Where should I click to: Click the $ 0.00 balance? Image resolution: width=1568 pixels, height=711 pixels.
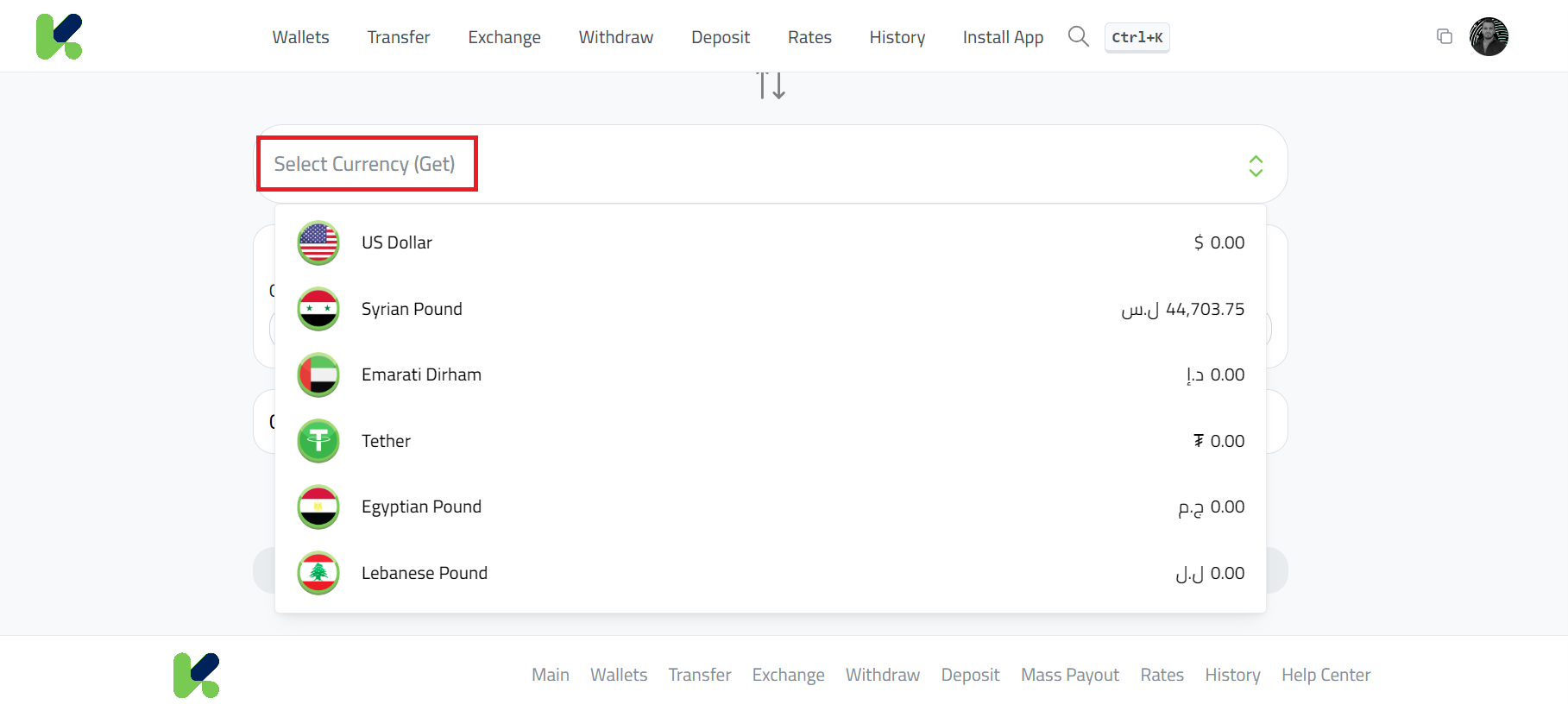[x=1219, y=242]
